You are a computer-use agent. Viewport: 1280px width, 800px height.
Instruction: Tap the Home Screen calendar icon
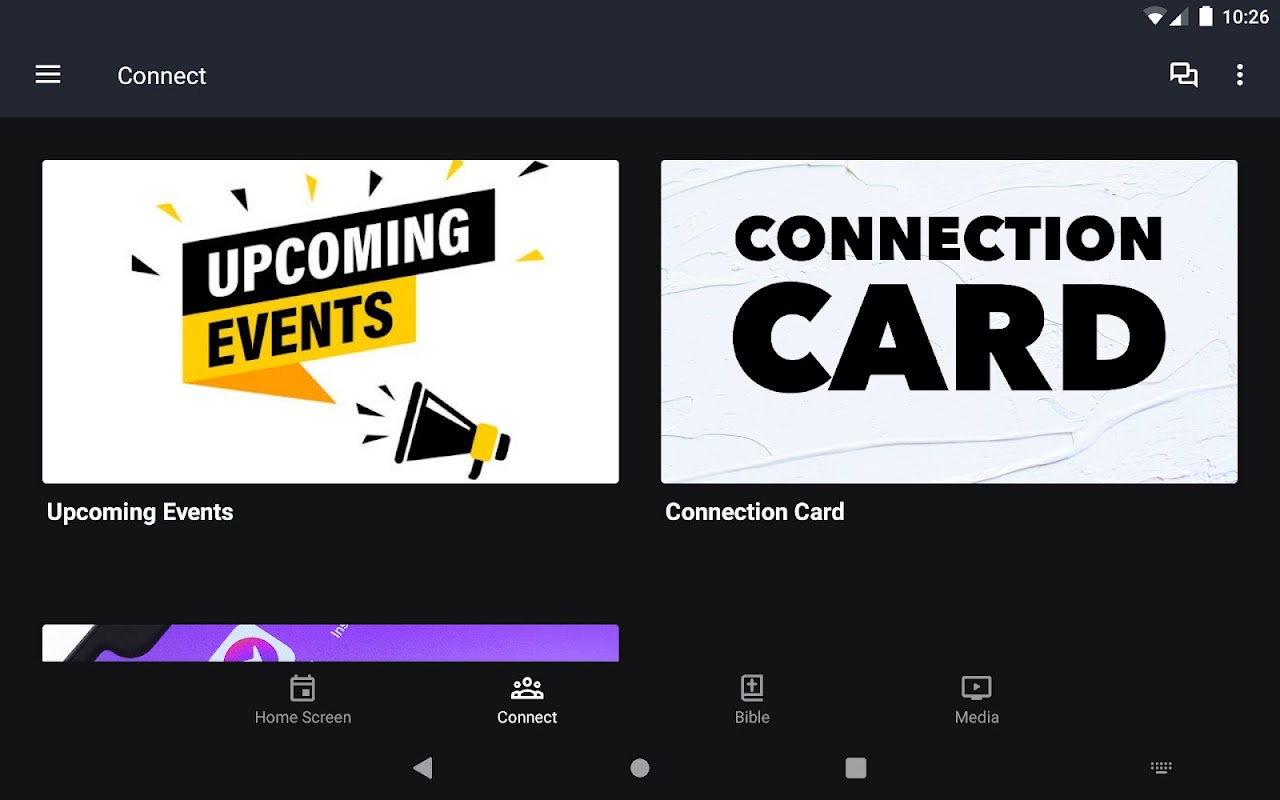(x=302, y=688)
